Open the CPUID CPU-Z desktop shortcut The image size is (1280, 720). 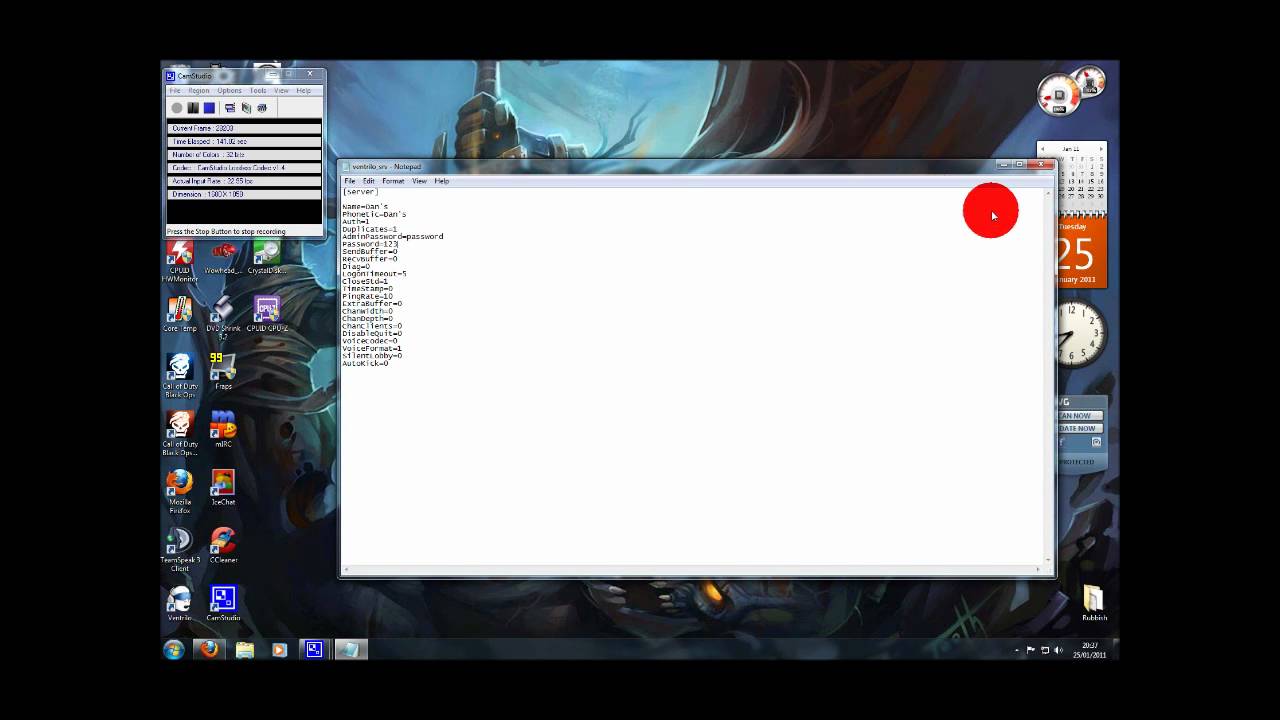(x=267, y=315)
